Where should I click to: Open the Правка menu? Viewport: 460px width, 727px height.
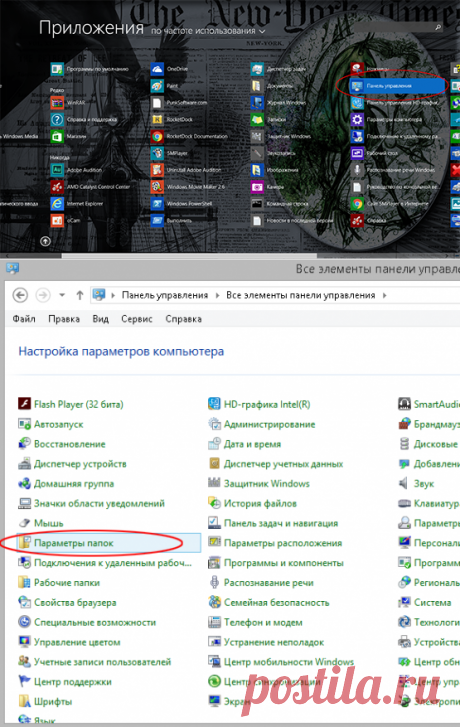click(64, 319)
